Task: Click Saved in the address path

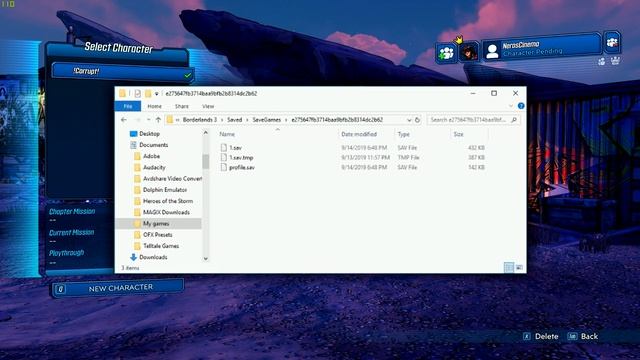Action: point(234,120)
